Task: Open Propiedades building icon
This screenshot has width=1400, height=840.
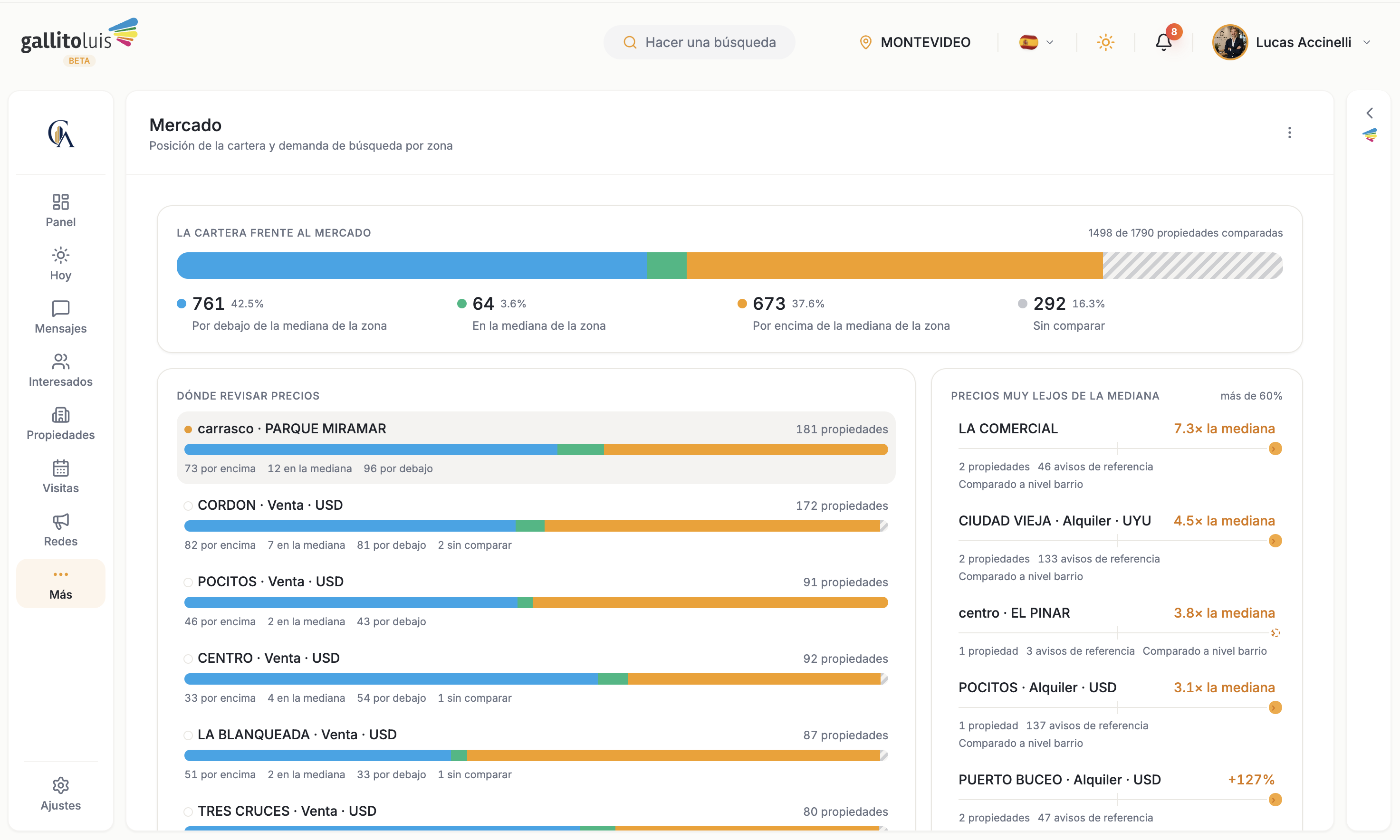Action: tap(60, 415)
